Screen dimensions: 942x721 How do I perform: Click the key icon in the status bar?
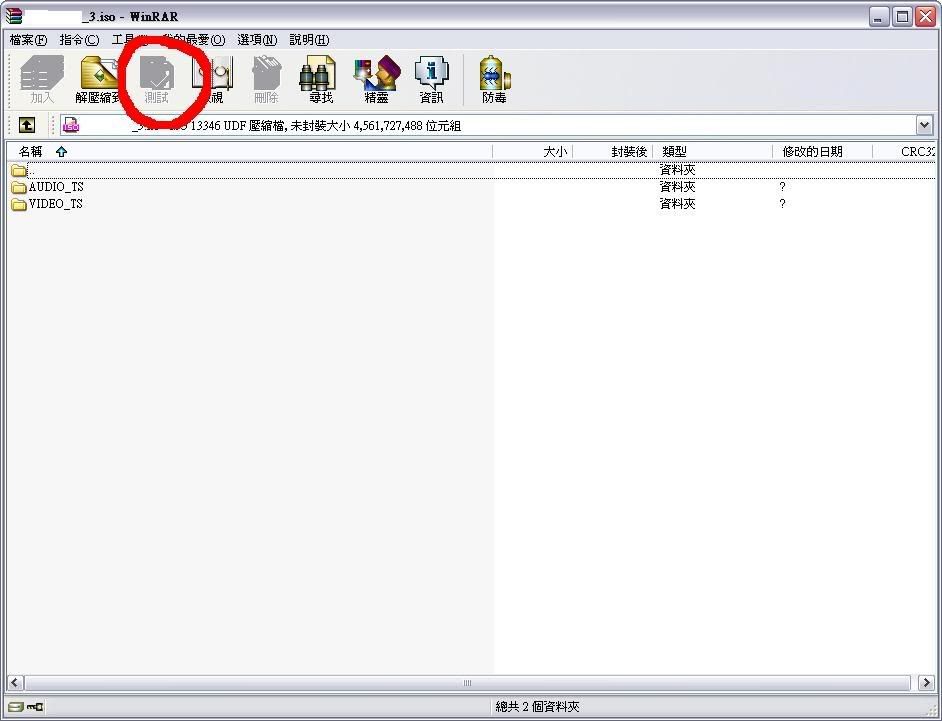35,707
